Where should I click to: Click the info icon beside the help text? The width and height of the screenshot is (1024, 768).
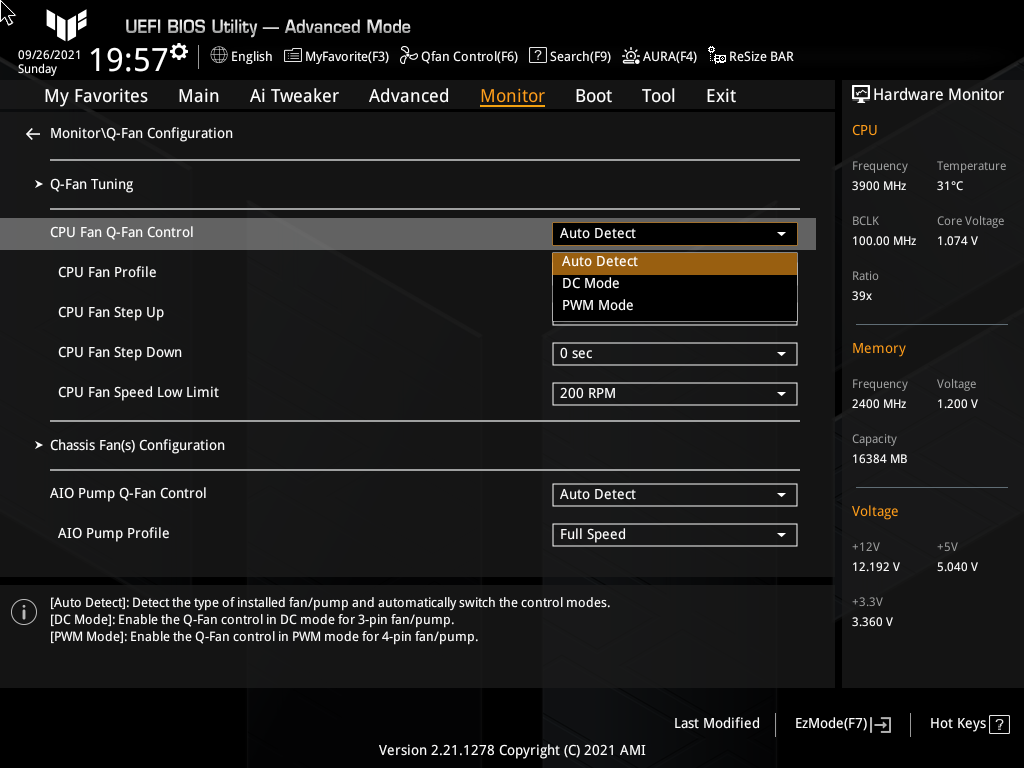(23, 611)
